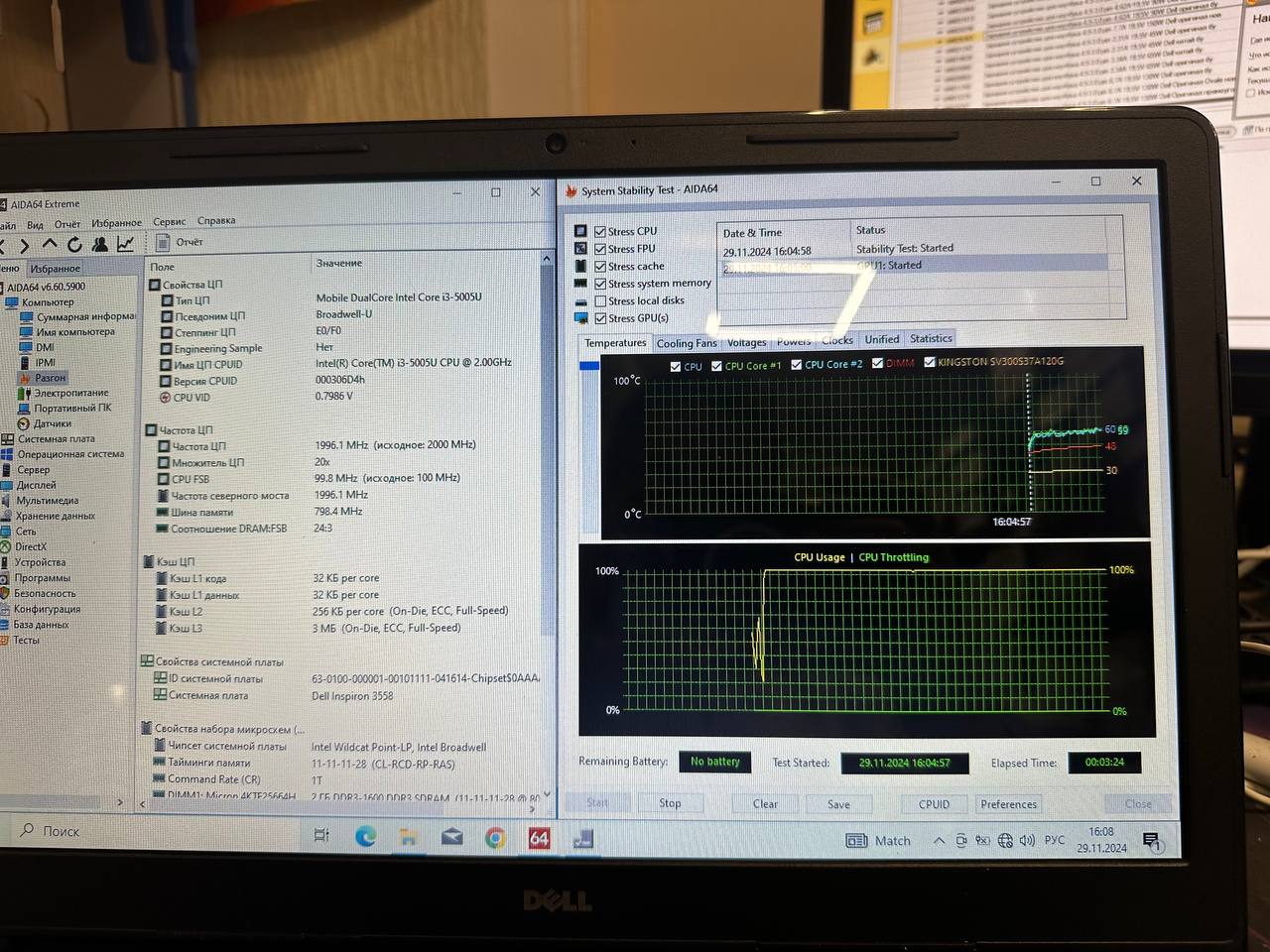Open Microsoft Edge from the taskbar
This screenshot has height=952, width=1270.
click(x=366, y=837)
